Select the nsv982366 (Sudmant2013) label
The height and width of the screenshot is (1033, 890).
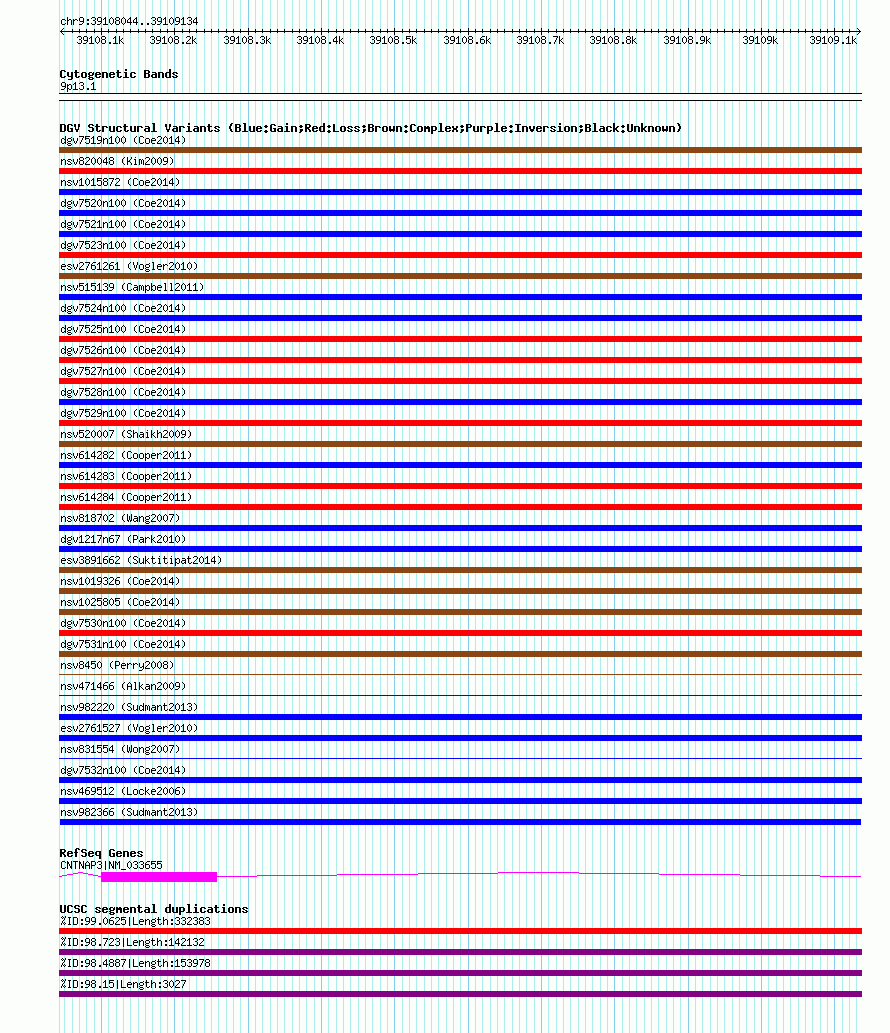tap(129, 812)
